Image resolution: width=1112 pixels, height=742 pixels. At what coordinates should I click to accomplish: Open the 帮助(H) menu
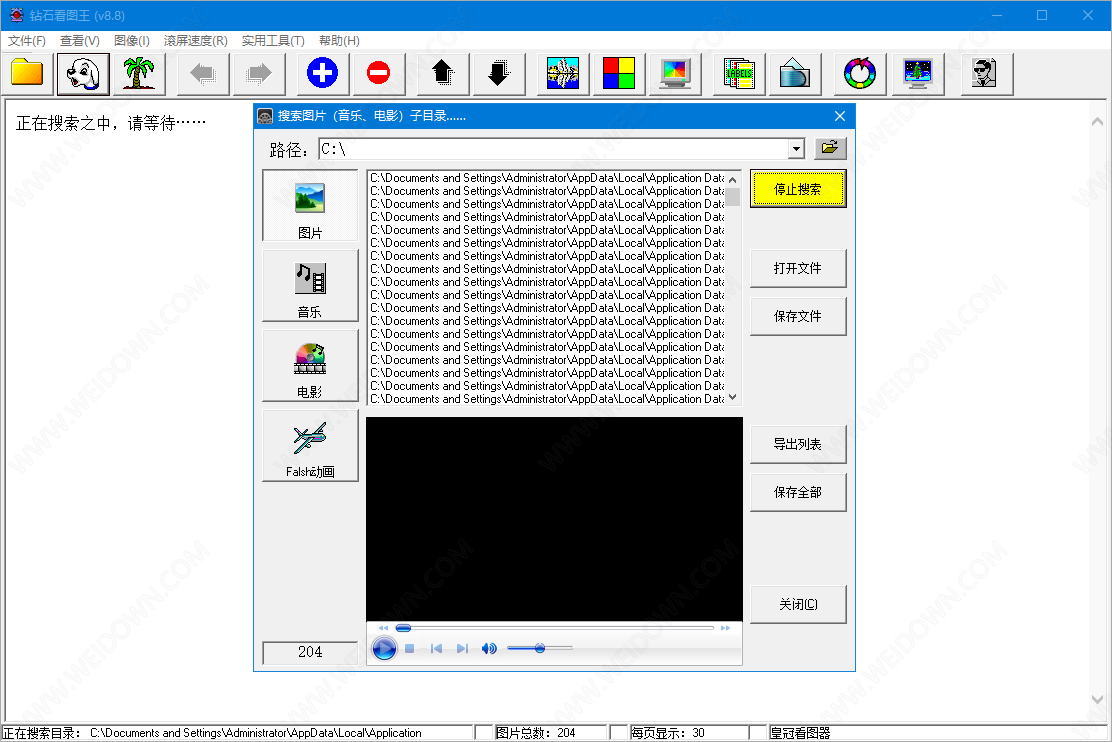pyautogui.click(x=339, y=40)
